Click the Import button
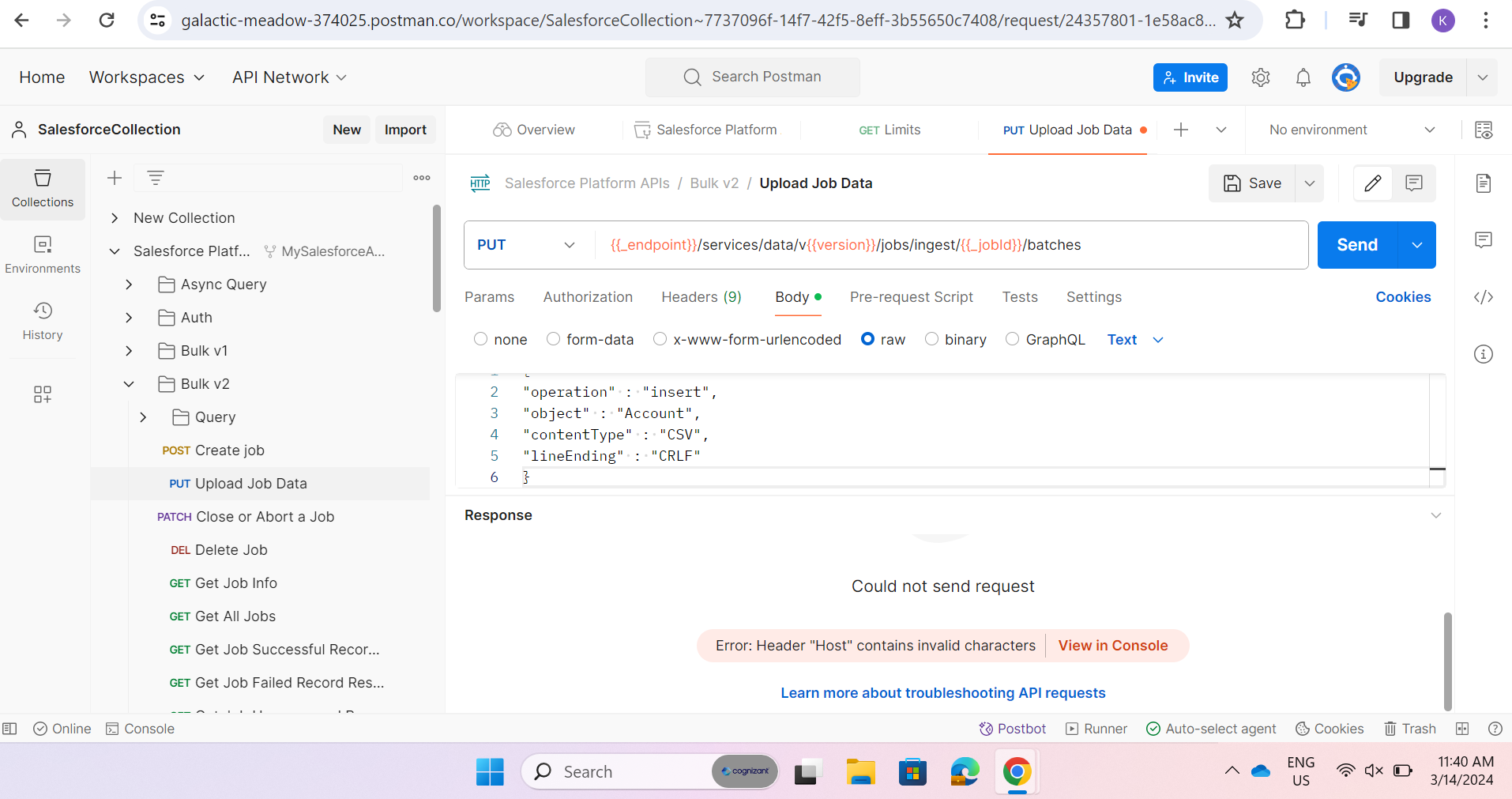Viewport: 1512px width, 799px height. click(405, 130)
